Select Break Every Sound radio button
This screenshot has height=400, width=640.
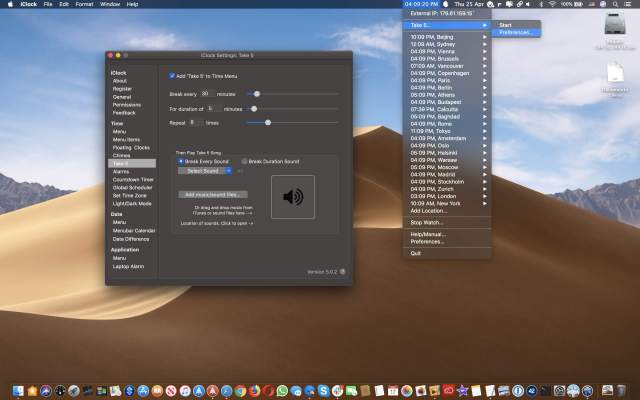coord(180,161)
